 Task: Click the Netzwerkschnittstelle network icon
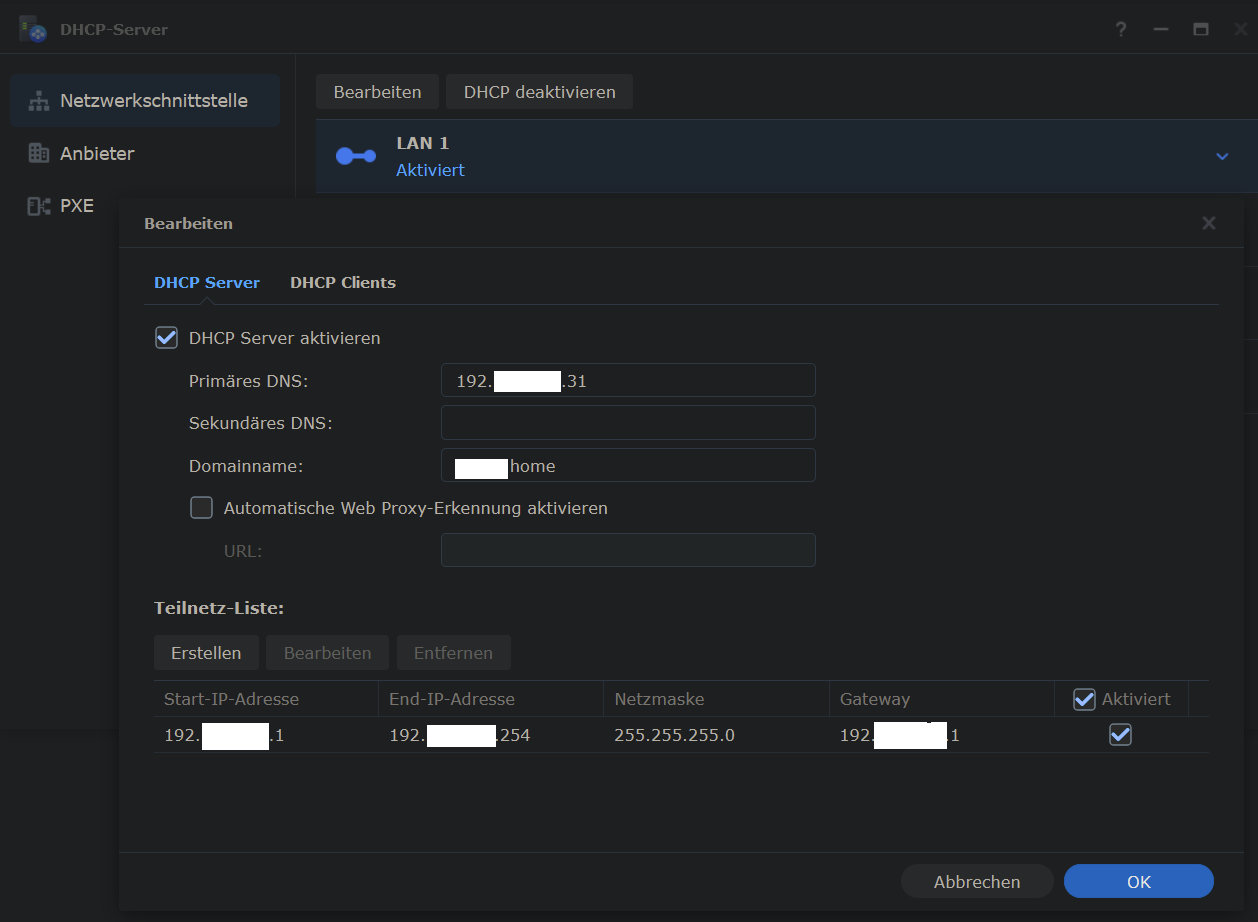(x=39, y=101)
